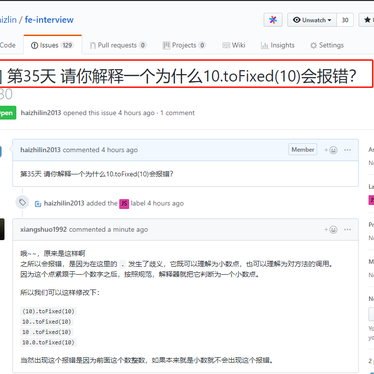The image size is (374, 374).
Task: Click the '1 comment' text
Action: click(x=177, y=113)
